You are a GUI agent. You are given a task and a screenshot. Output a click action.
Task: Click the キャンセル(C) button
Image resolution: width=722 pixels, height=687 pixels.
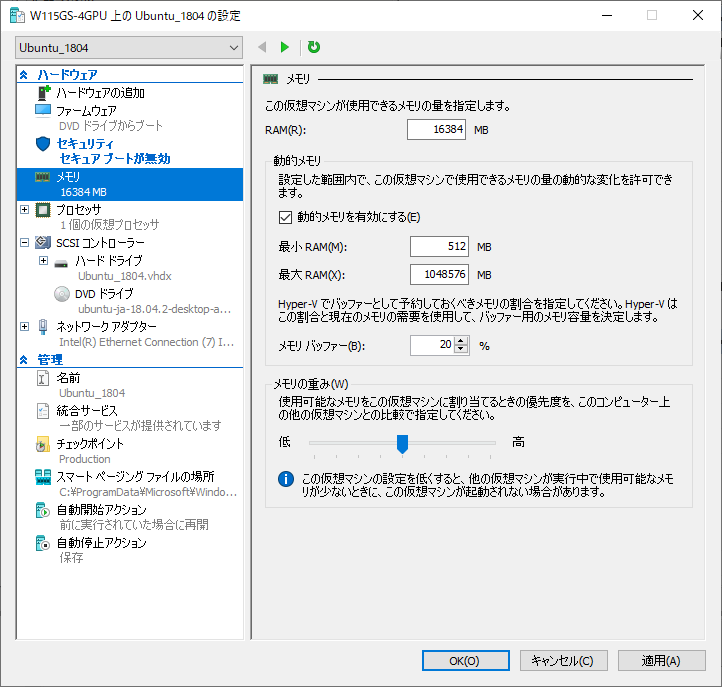coord(564,661)
